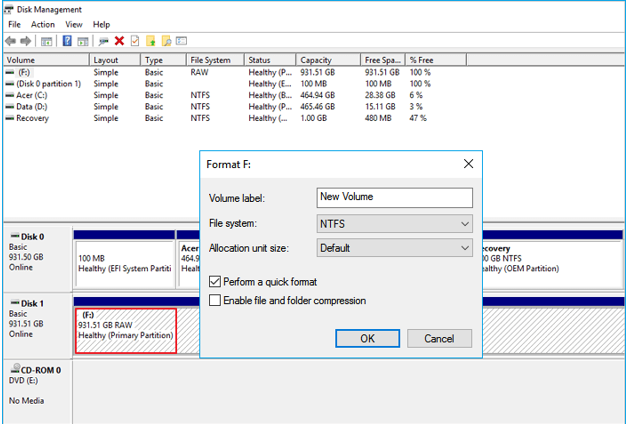The height and width of the screenshot is (424, 627).
Task: Sort by the Free Space column header
Action: click(383, 60)
